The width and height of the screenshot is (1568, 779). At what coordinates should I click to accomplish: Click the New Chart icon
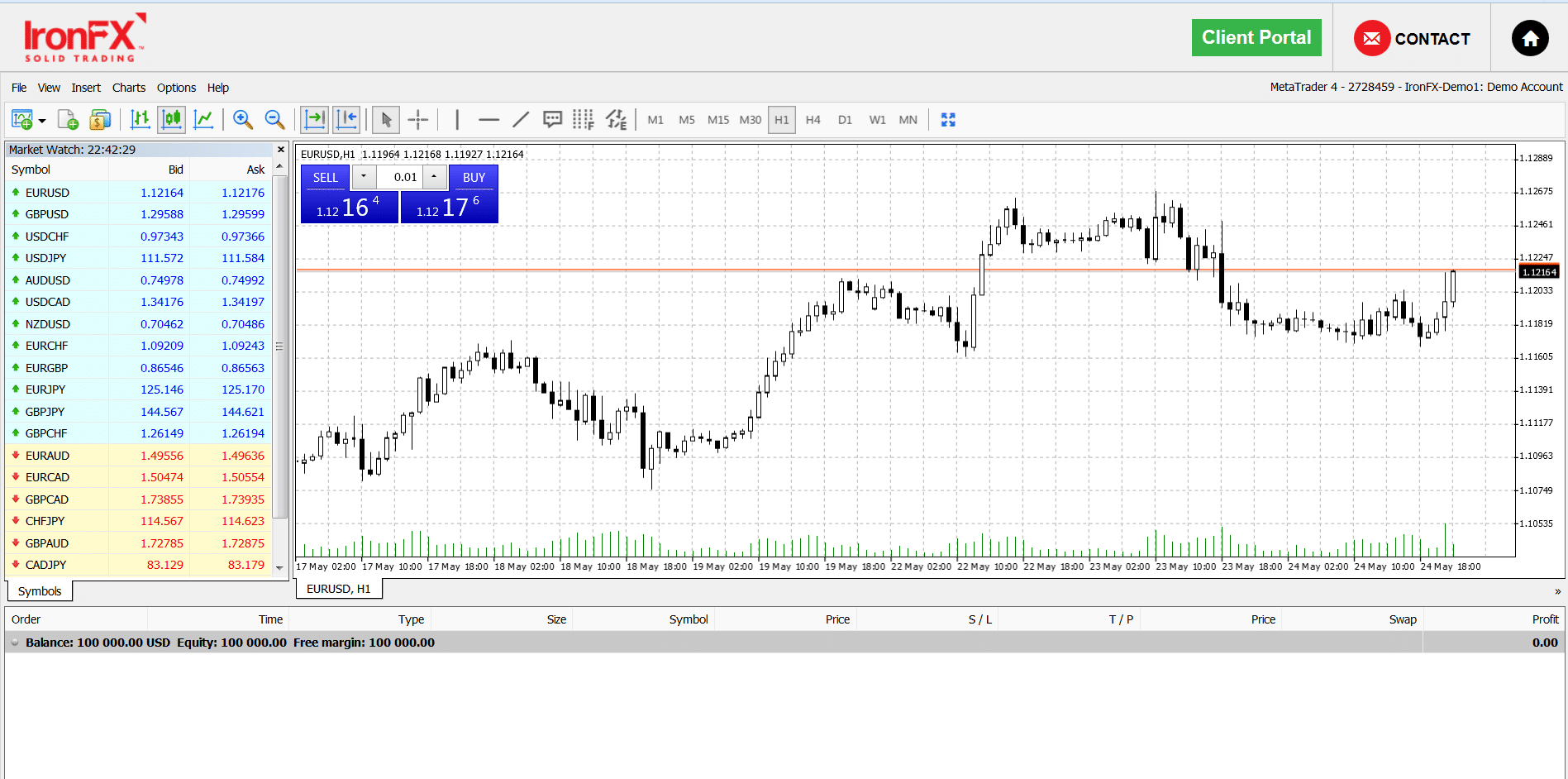click(x=22, y=120)
